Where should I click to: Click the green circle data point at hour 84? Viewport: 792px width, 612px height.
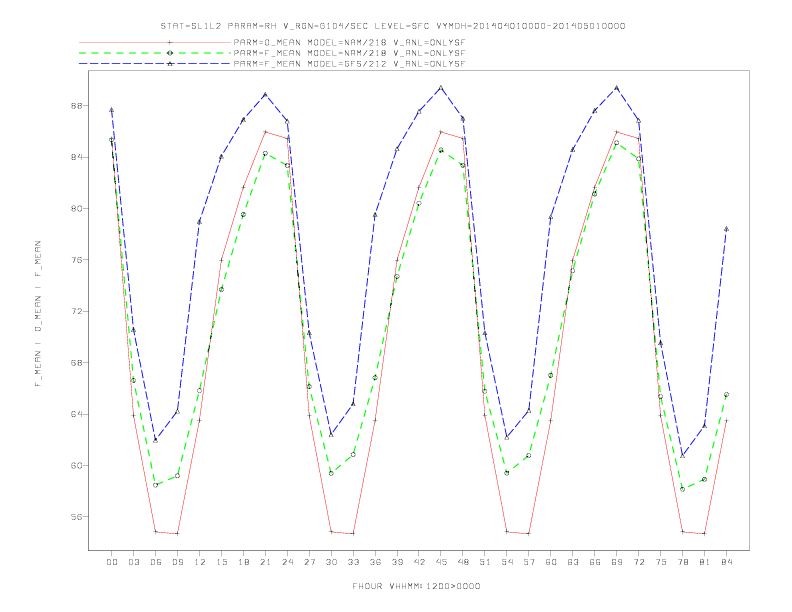(726, 394)
